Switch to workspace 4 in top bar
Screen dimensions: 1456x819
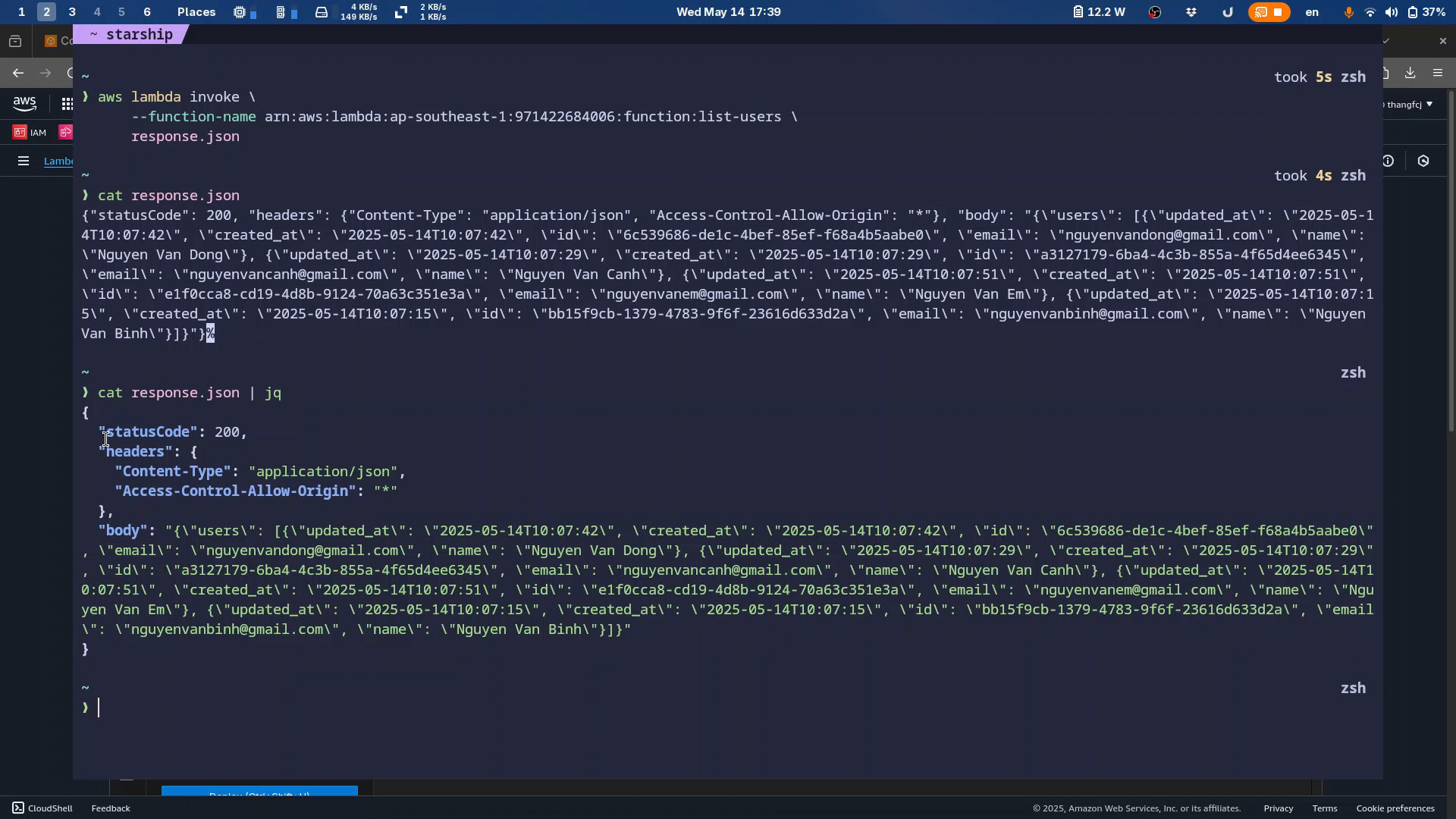coord(97,12)
